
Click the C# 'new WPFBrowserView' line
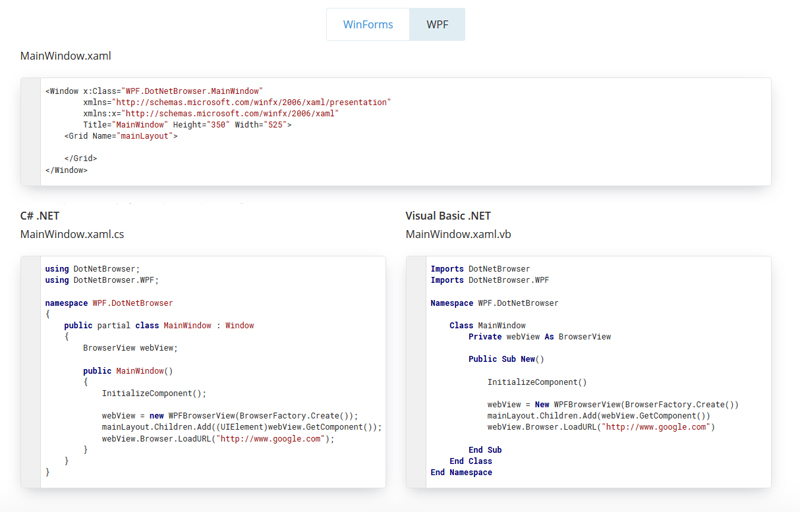point(230,416)
